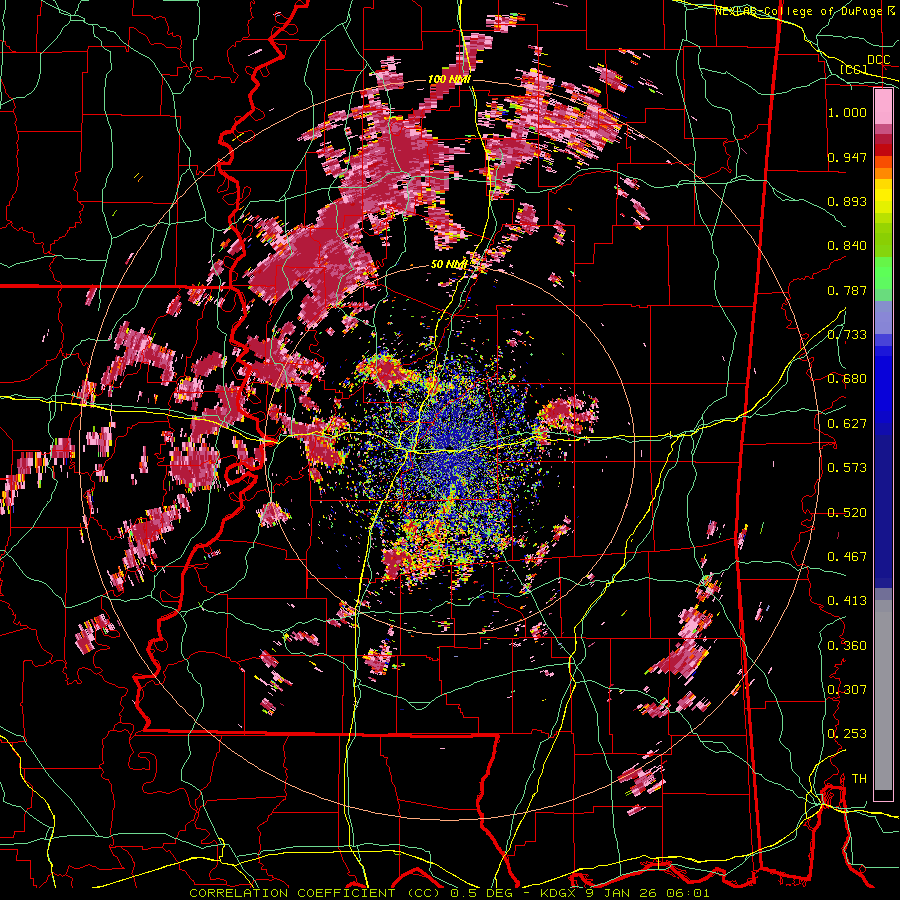Click the "06:01" timestamp in the caption
900x900 pixels.
[x=688, y=893]
